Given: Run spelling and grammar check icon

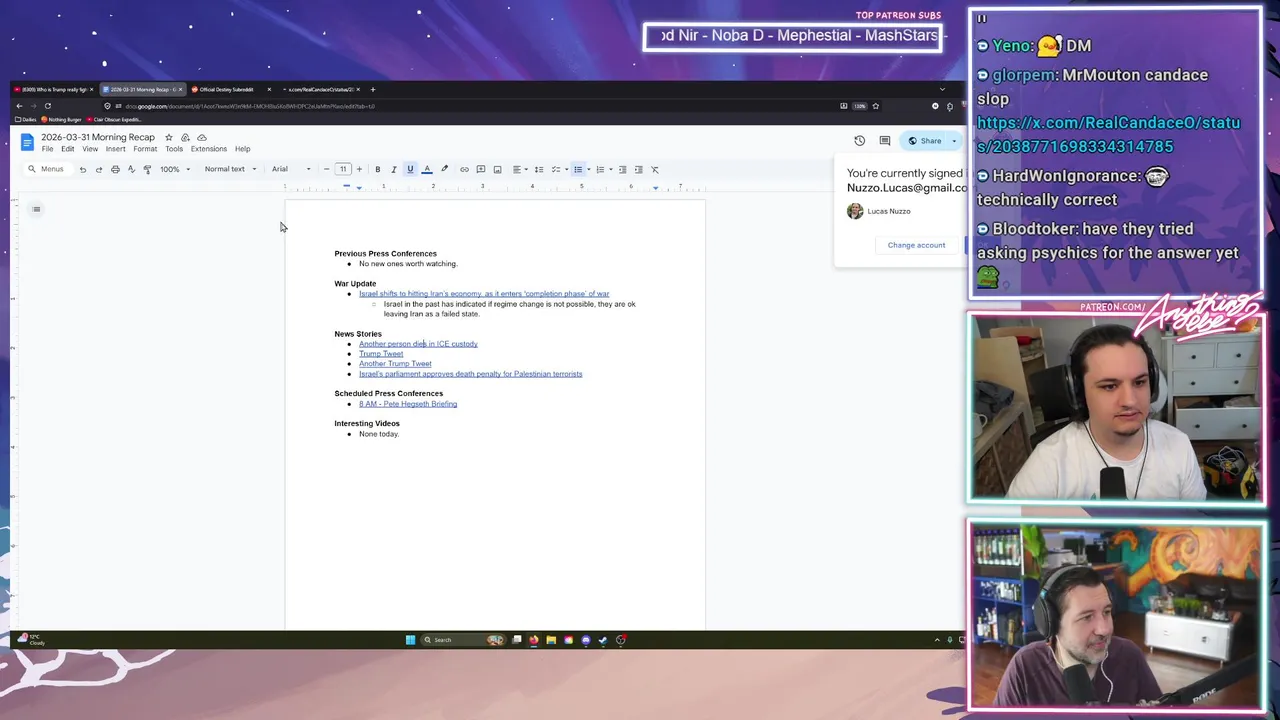Looking at the screenshot, I should coord(131,169).
